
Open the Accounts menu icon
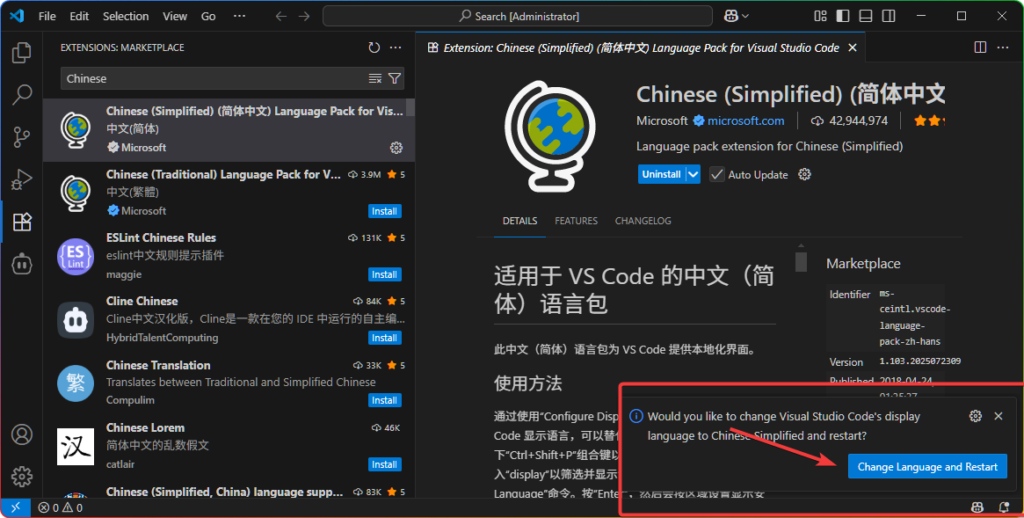22,434
